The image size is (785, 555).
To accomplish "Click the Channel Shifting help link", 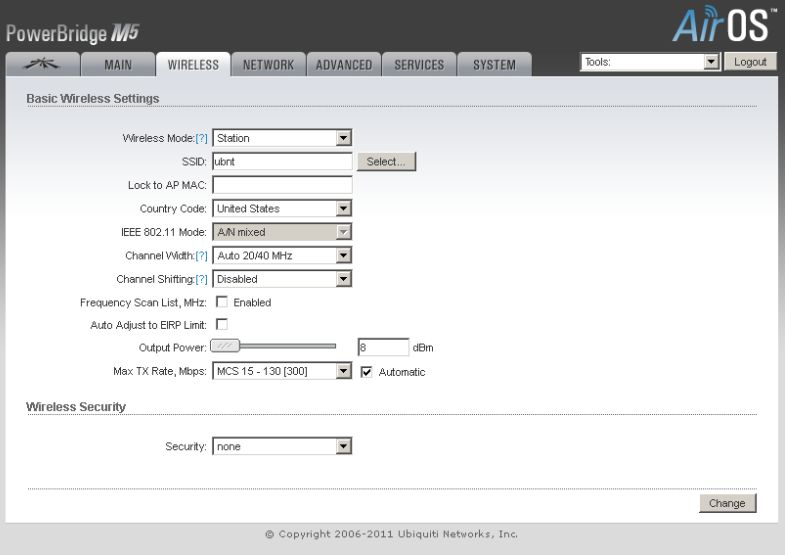I will (x=201, y=279).
